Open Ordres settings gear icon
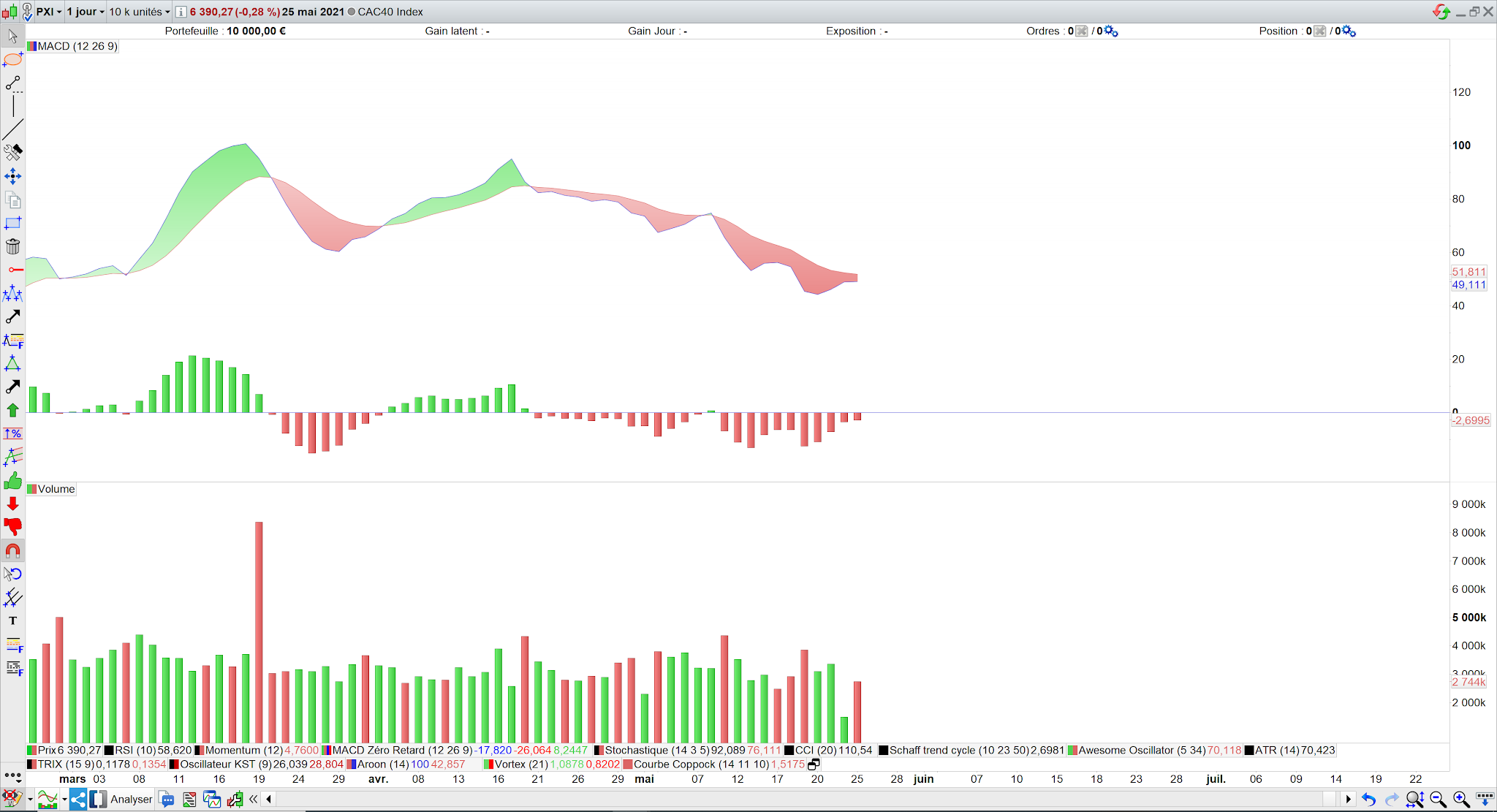The height and width of the screenshot is (812, 1497). (1111, 31)
